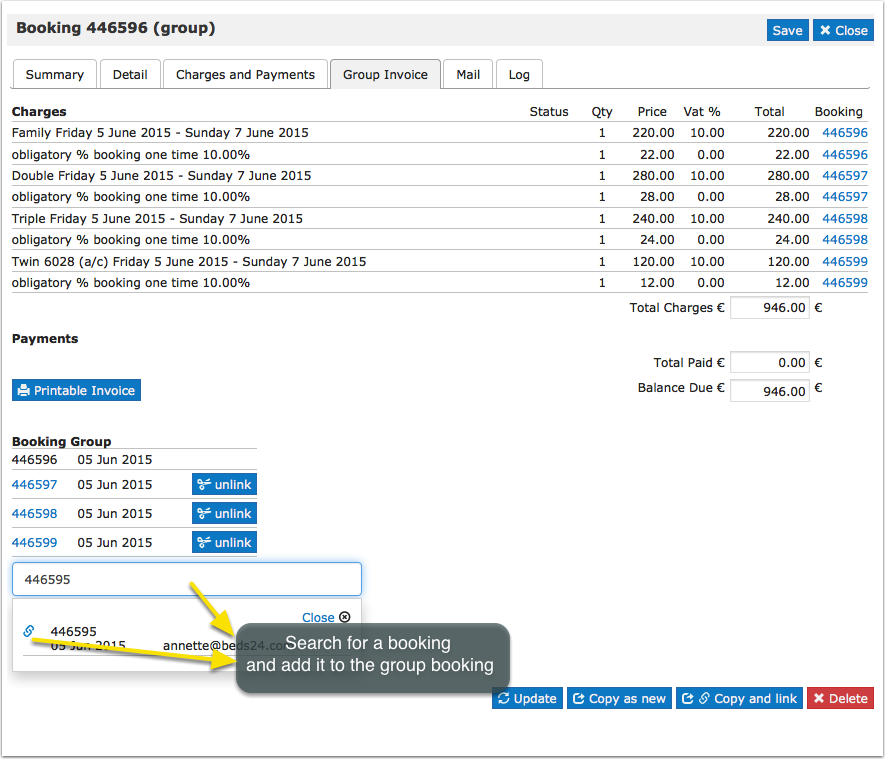The width and height of the screenshot is (885, 759).
Task: Open the Detail tab
Action: [130, 74]
